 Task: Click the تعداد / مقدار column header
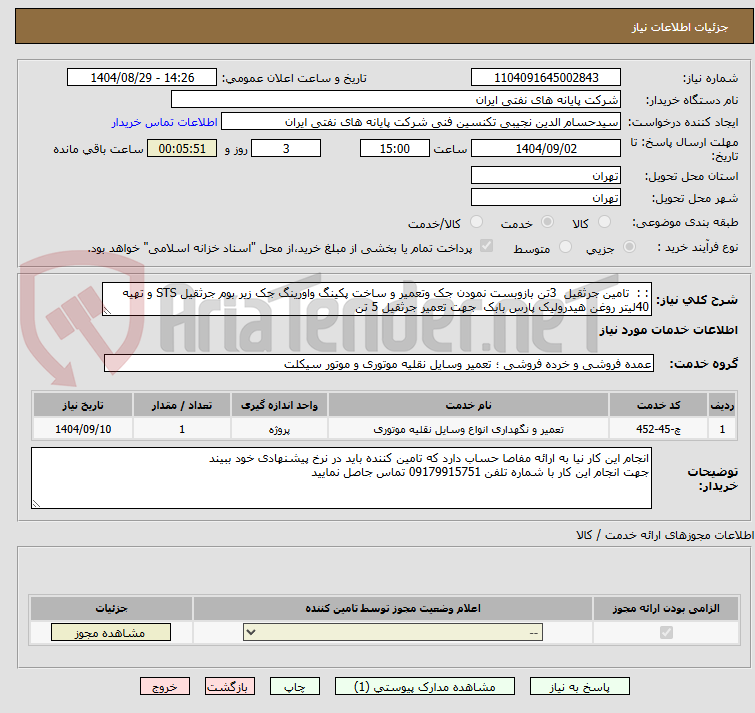point(182,405)
